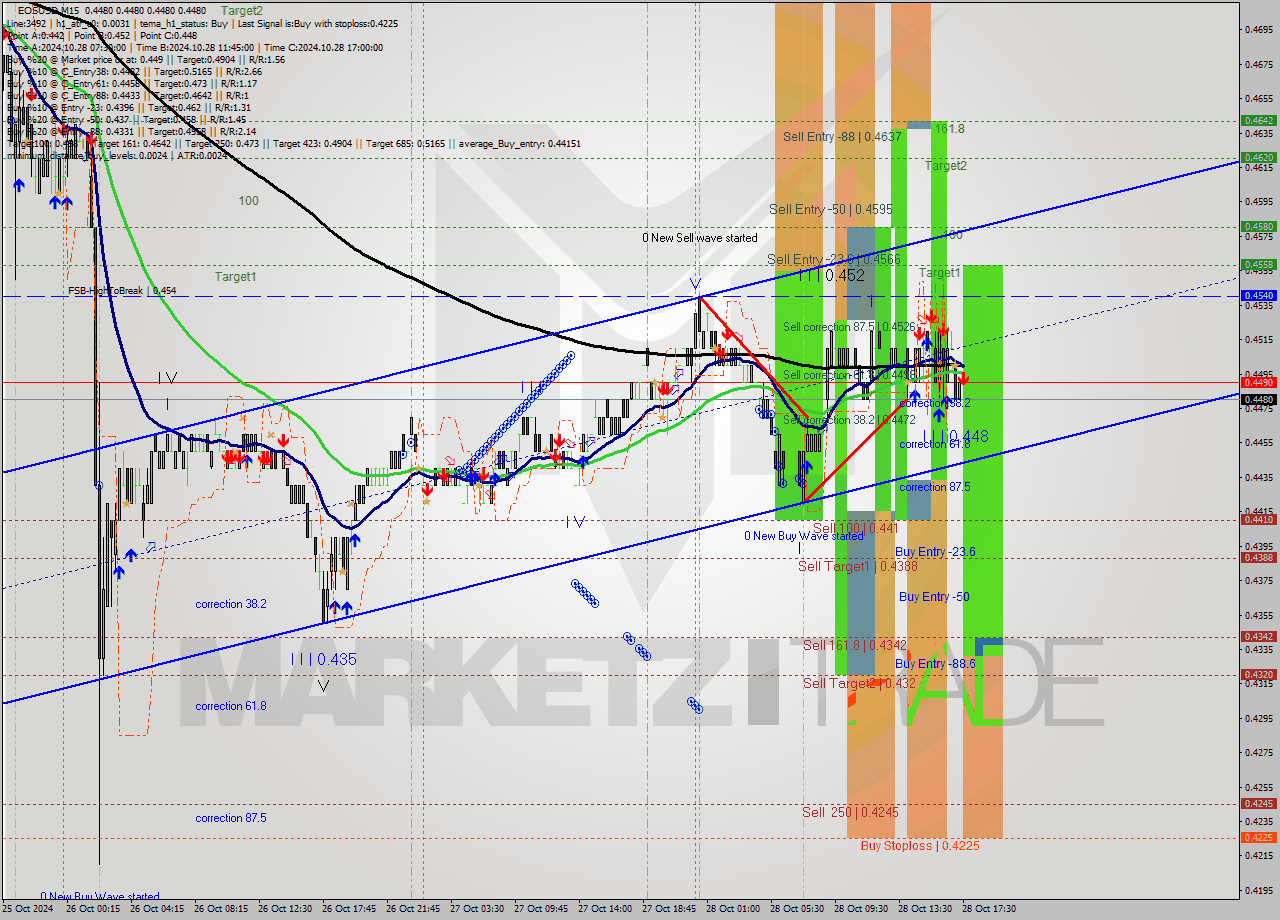
Task: Click the red 0.4388 price tag
Action: tap(1257, 557)
